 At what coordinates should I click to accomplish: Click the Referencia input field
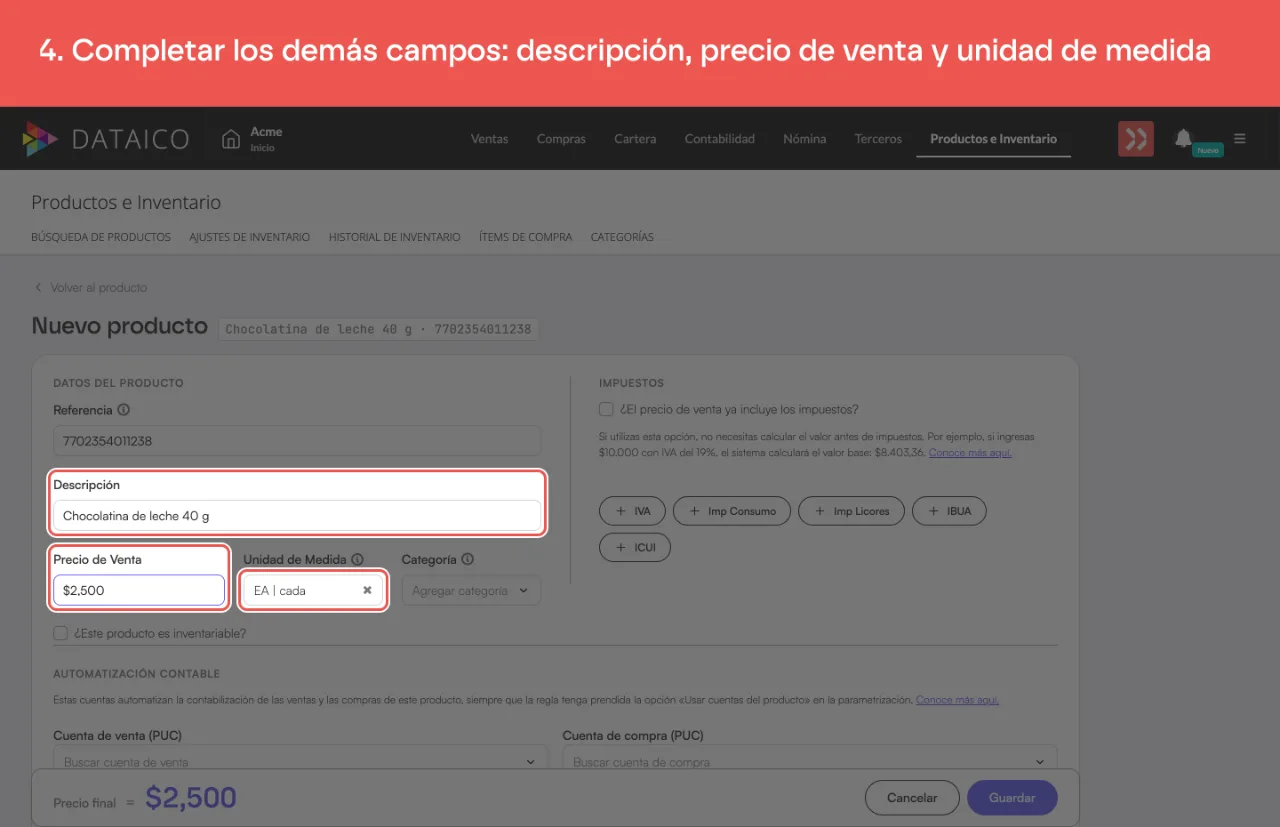(297, 441)
